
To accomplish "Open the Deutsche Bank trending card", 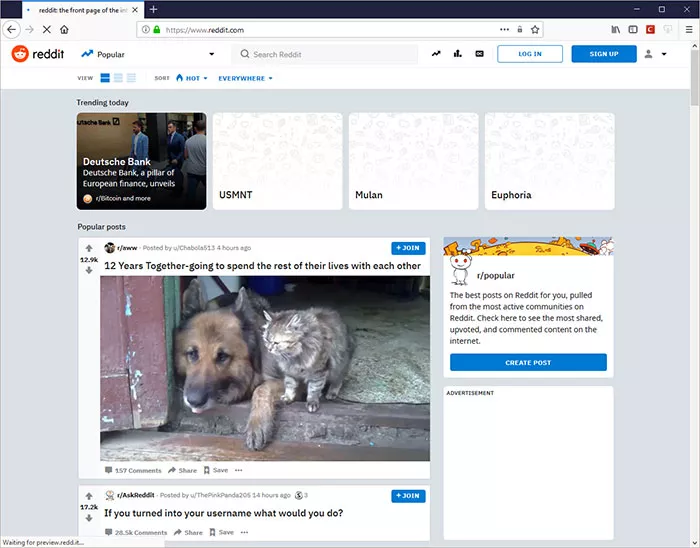I will (142, 161).
